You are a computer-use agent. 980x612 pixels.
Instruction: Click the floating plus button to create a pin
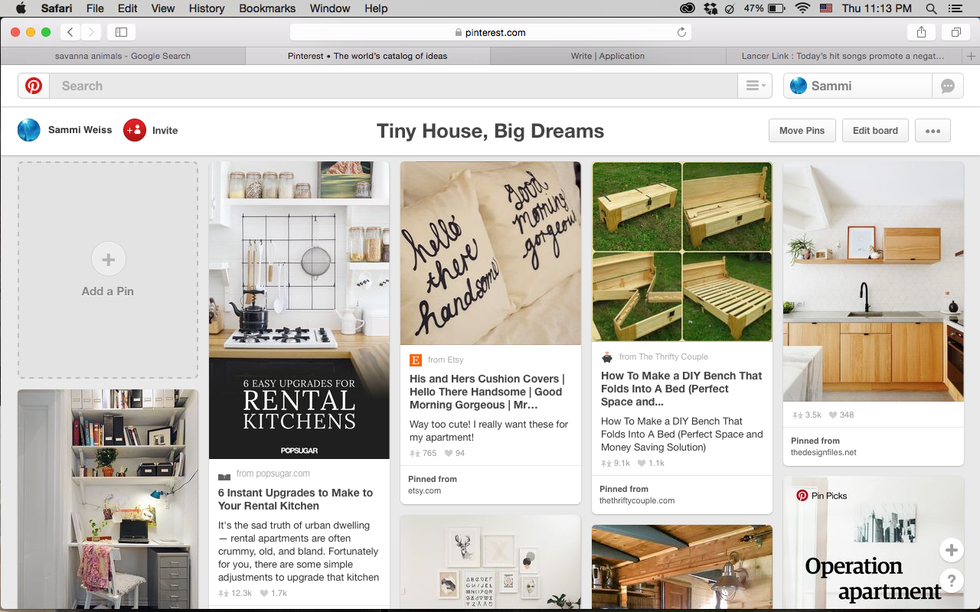click(952, 550)
